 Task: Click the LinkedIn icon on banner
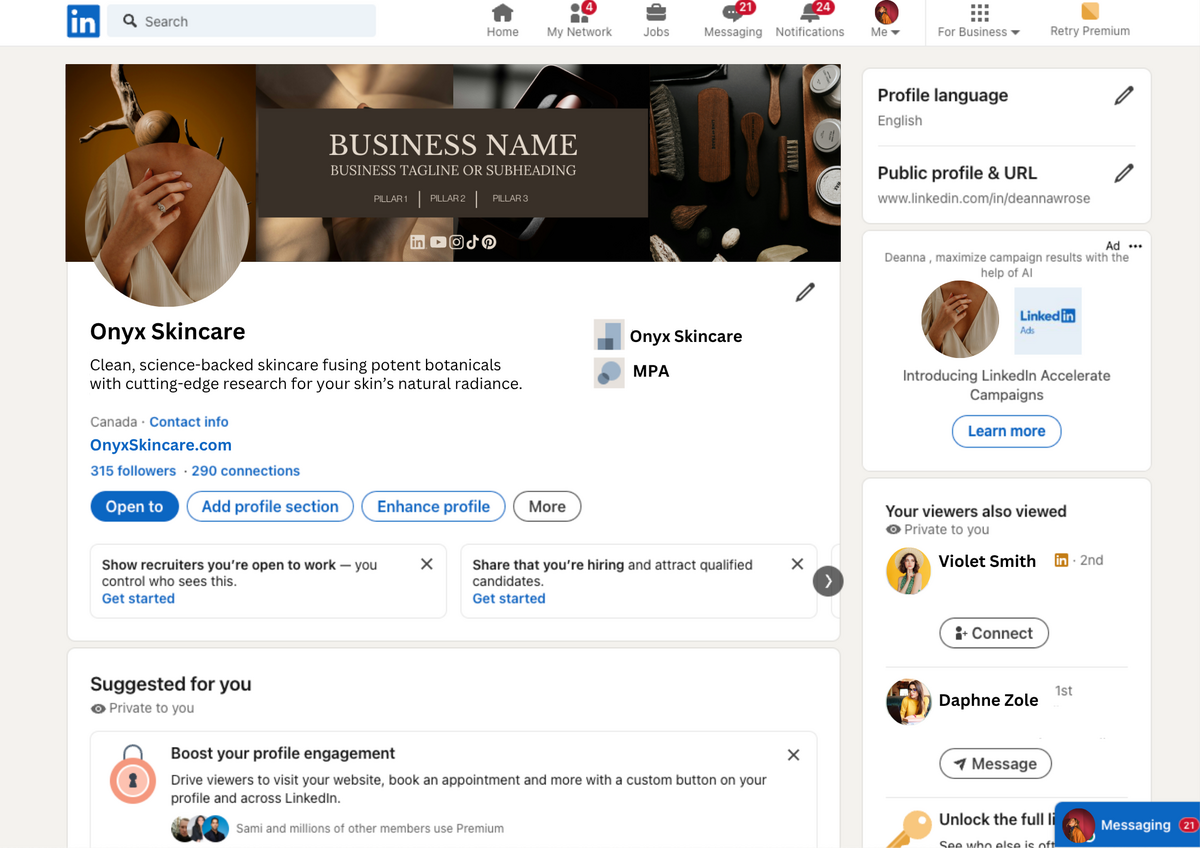pos(418,242)
